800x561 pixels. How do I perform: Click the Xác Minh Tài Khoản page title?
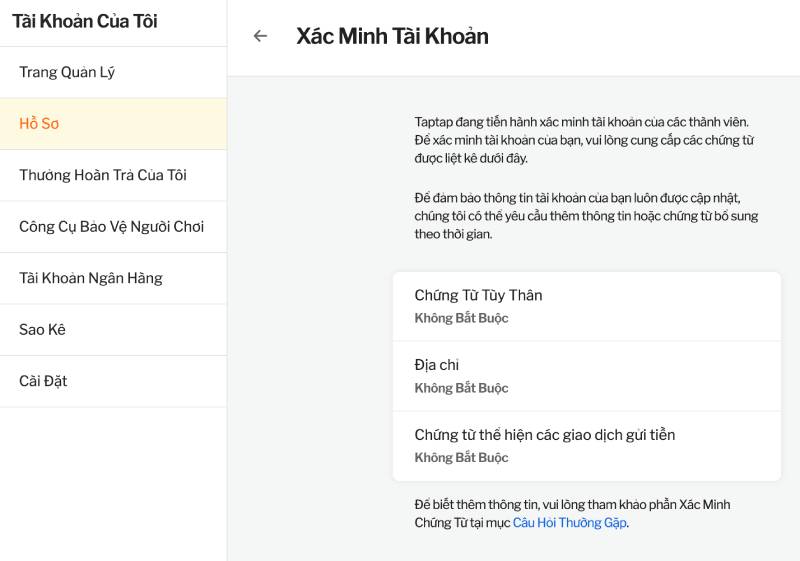point(392,36)
